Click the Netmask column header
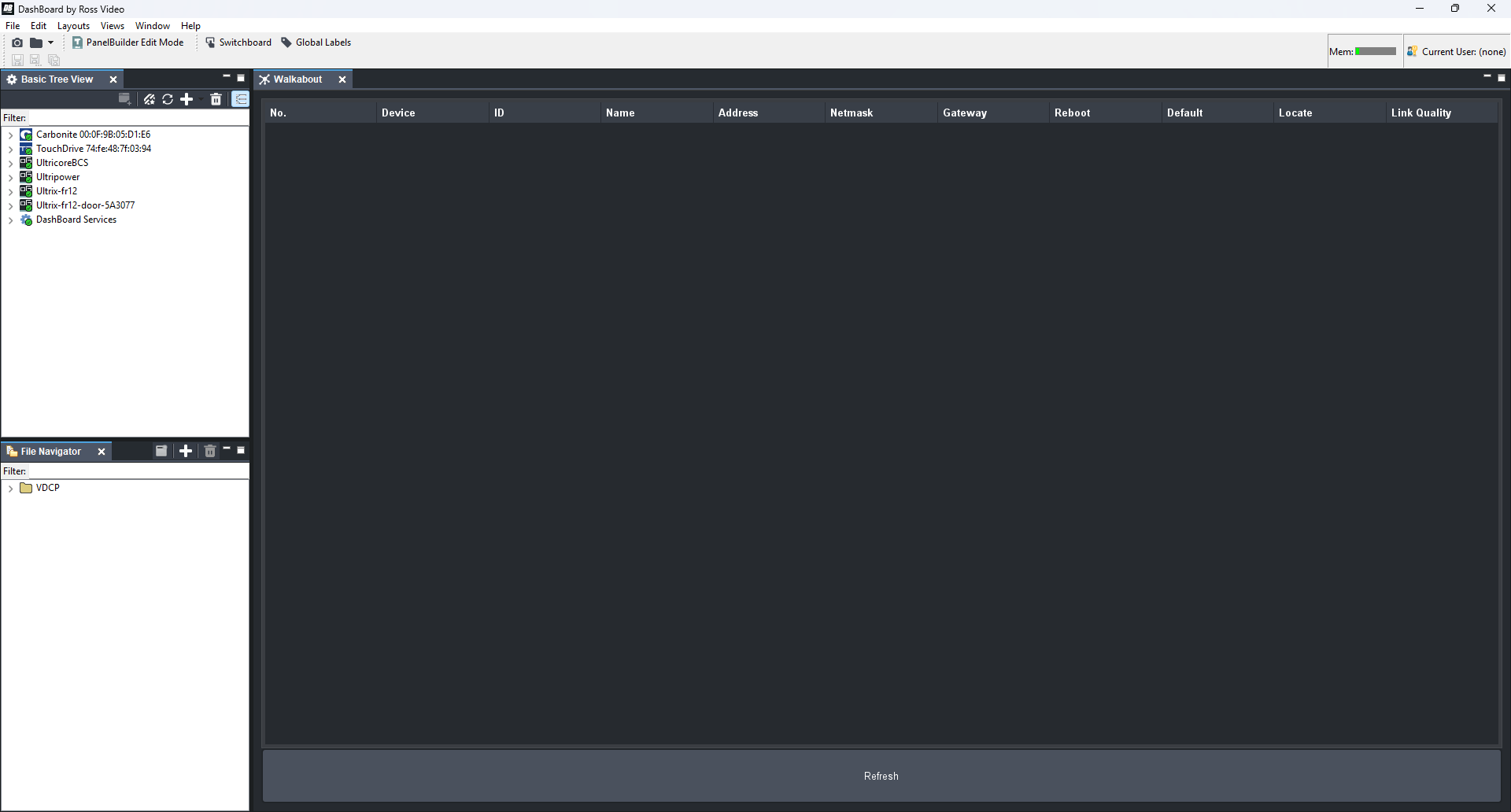The height and width of the screenshot is (812, 1511). (881, 113)
